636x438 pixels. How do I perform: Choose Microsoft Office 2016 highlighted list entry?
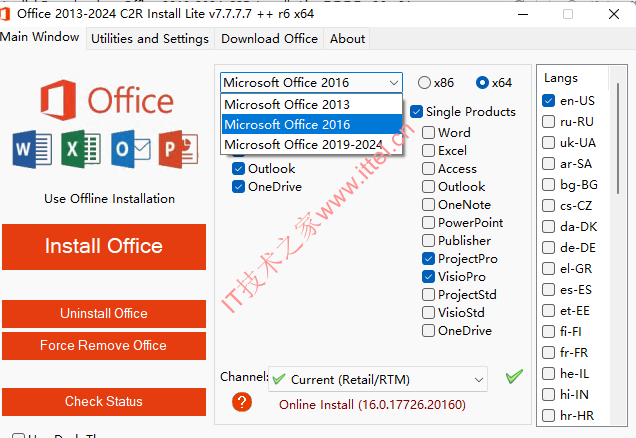[312, 124]
